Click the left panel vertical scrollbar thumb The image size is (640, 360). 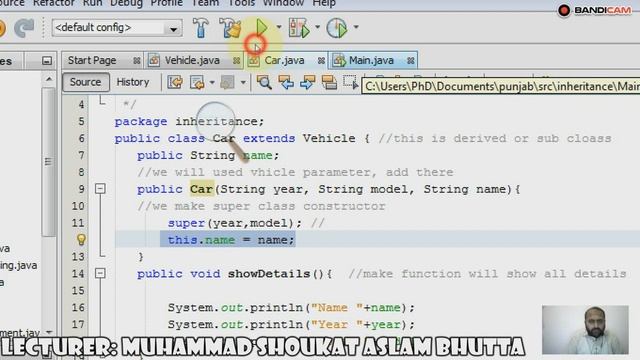pos(49,162)
